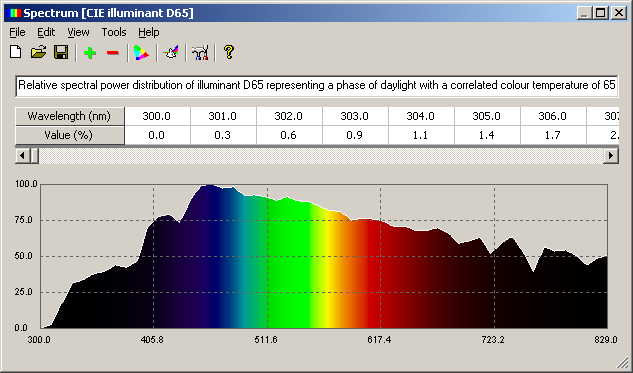The height and width of the screenshot is (373, 633).
Task: Open a file with the folder icon
Action: point(38,52)
